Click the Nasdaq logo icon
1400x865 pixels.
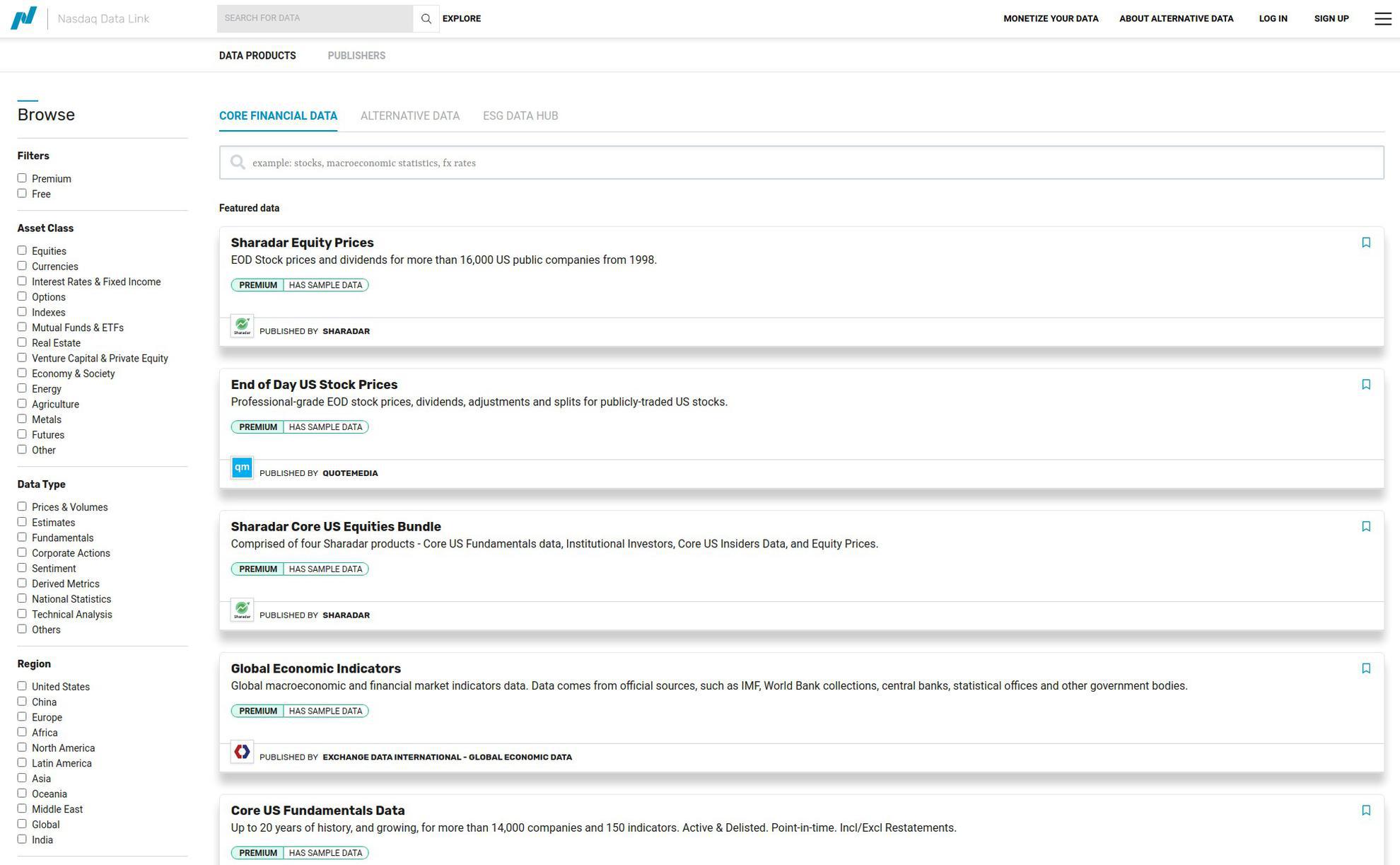pyautogui.click(x=23, y=18)
